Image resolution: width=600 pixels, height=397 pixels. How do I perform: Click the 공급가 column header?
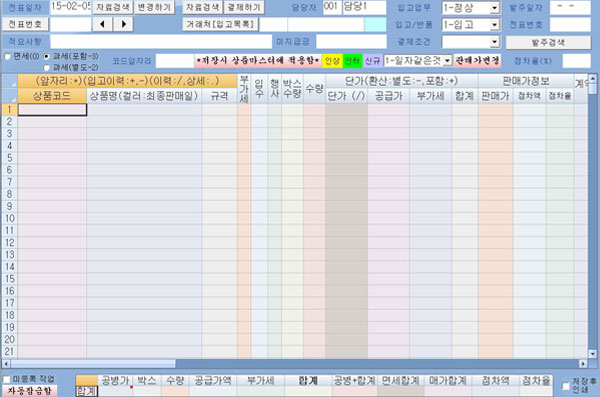click(x=389, y=96)
